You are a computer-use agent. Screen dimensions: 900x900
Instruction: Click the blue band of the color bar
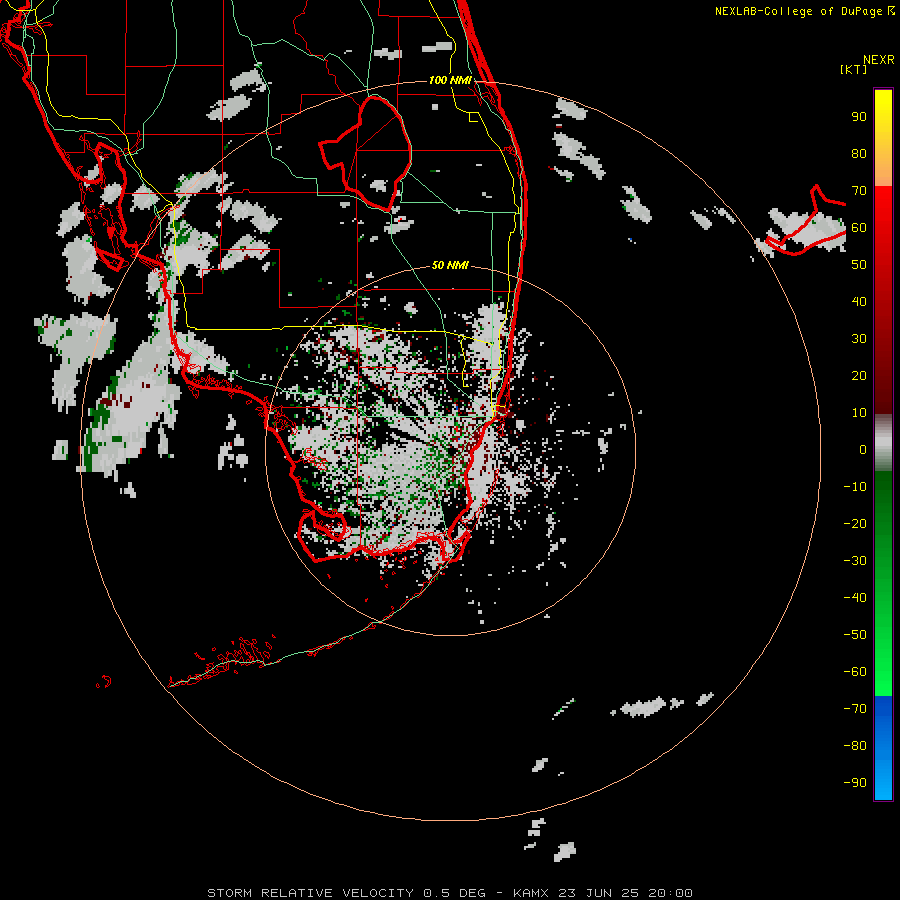pyautogui.click(x=883, y=748)
